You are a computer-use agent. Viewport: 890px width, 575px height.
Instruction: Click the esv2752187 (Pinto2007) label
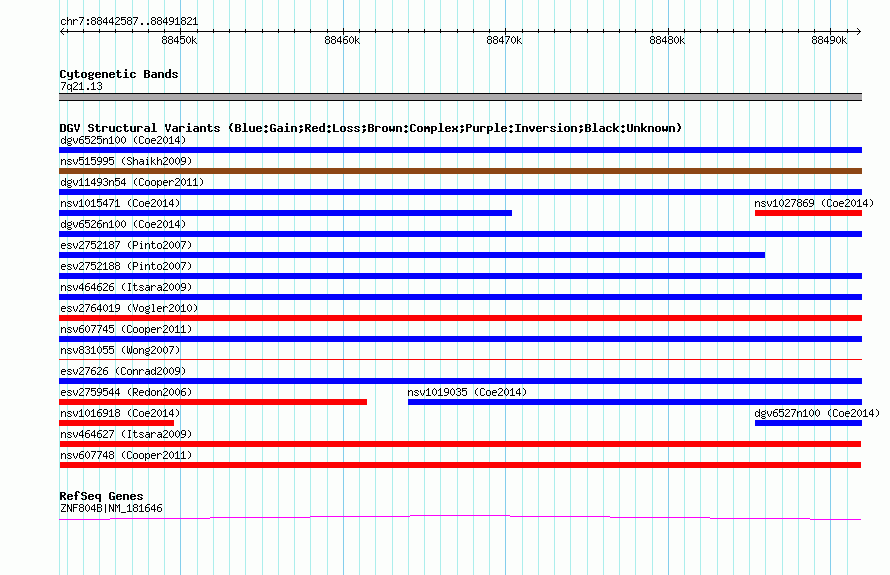[126, 245]
